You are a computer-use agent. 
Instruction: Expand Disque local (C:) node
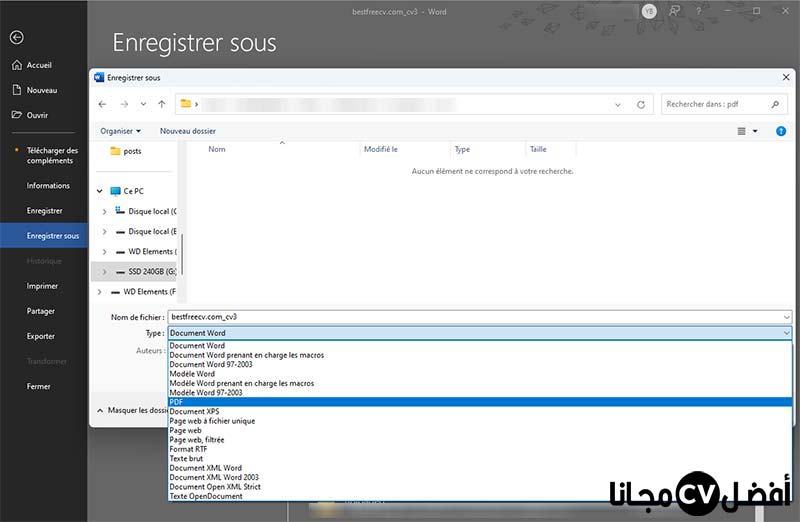pyautogui.click(x=104, y=211)
